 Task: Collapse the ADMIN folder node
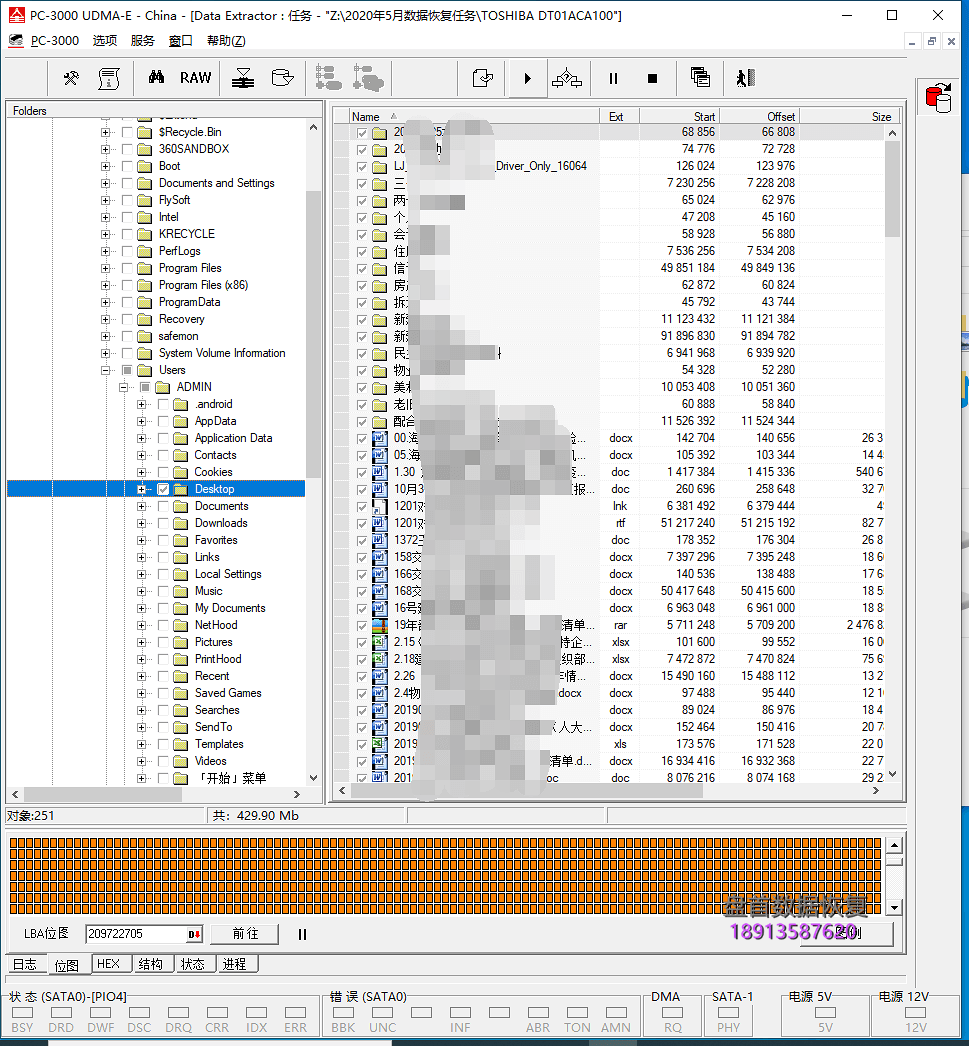pos(123,387)
